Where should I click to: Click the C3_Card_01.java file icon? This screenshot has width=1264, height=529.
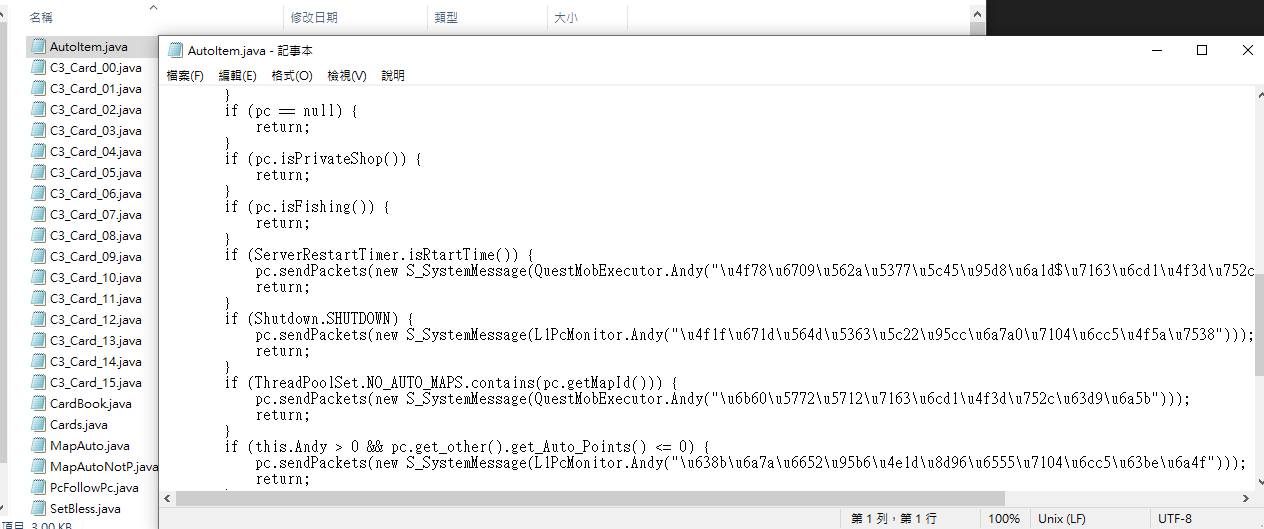coord(38,88)
